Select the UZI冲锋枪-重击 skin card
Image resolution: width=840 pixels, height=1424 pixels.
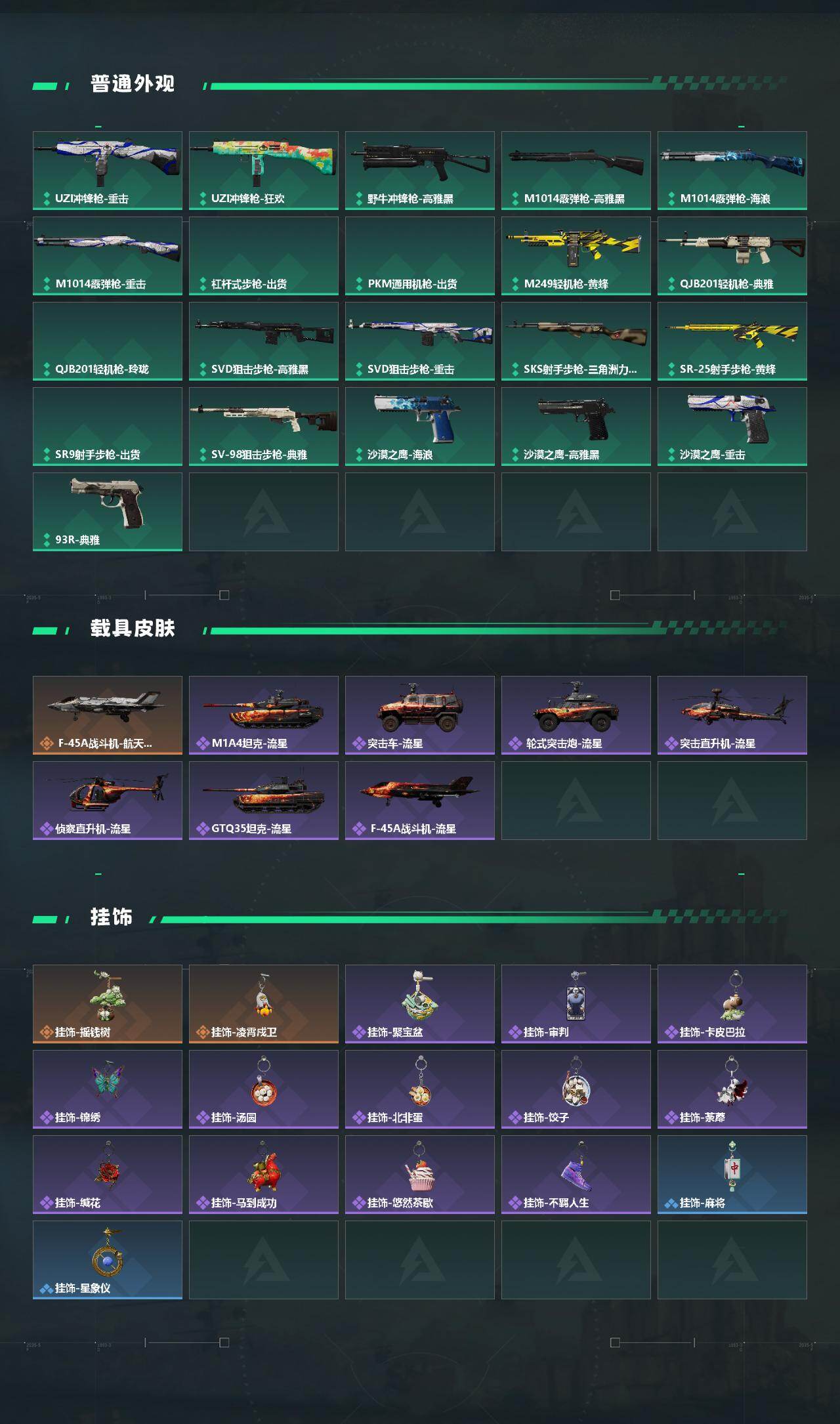(x=108, y=171)
